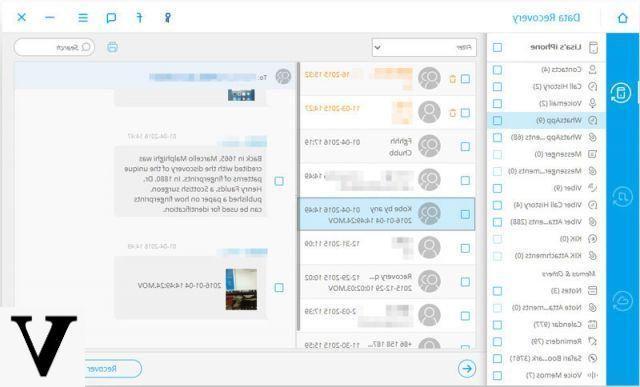
Task: Select Recover from iTunes backup sidebar icon
Action: (x=622, y=197)
